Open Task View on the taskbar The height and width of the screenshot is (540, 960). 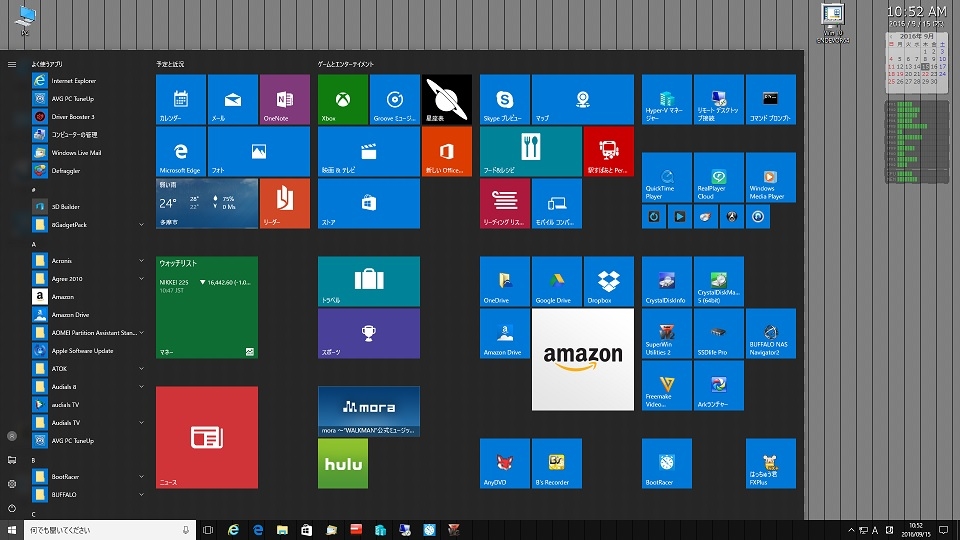coord(208,530)
